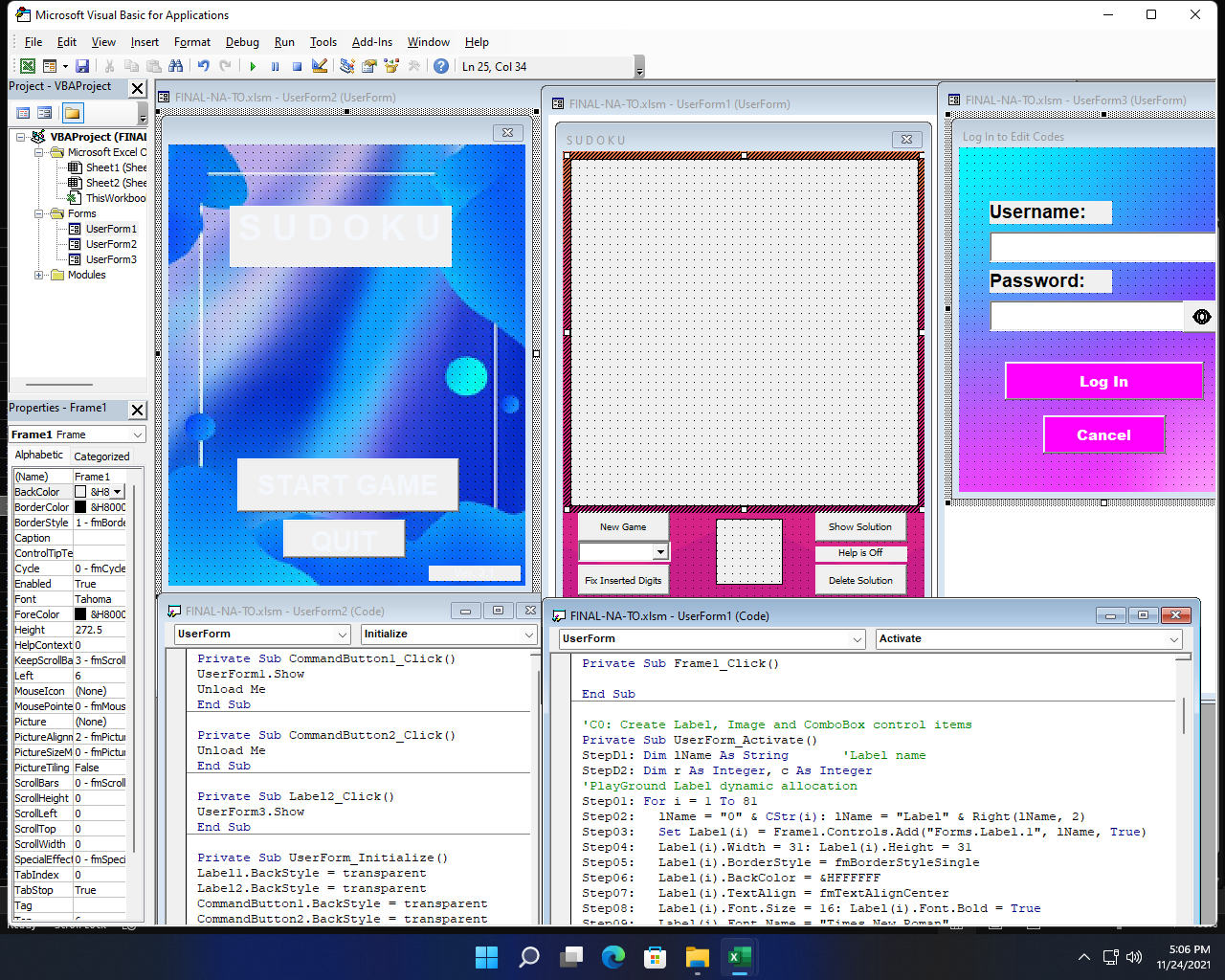The image size is (1225, 980).
Task: Expand the Modules folder in project tree
Action: 39,275
